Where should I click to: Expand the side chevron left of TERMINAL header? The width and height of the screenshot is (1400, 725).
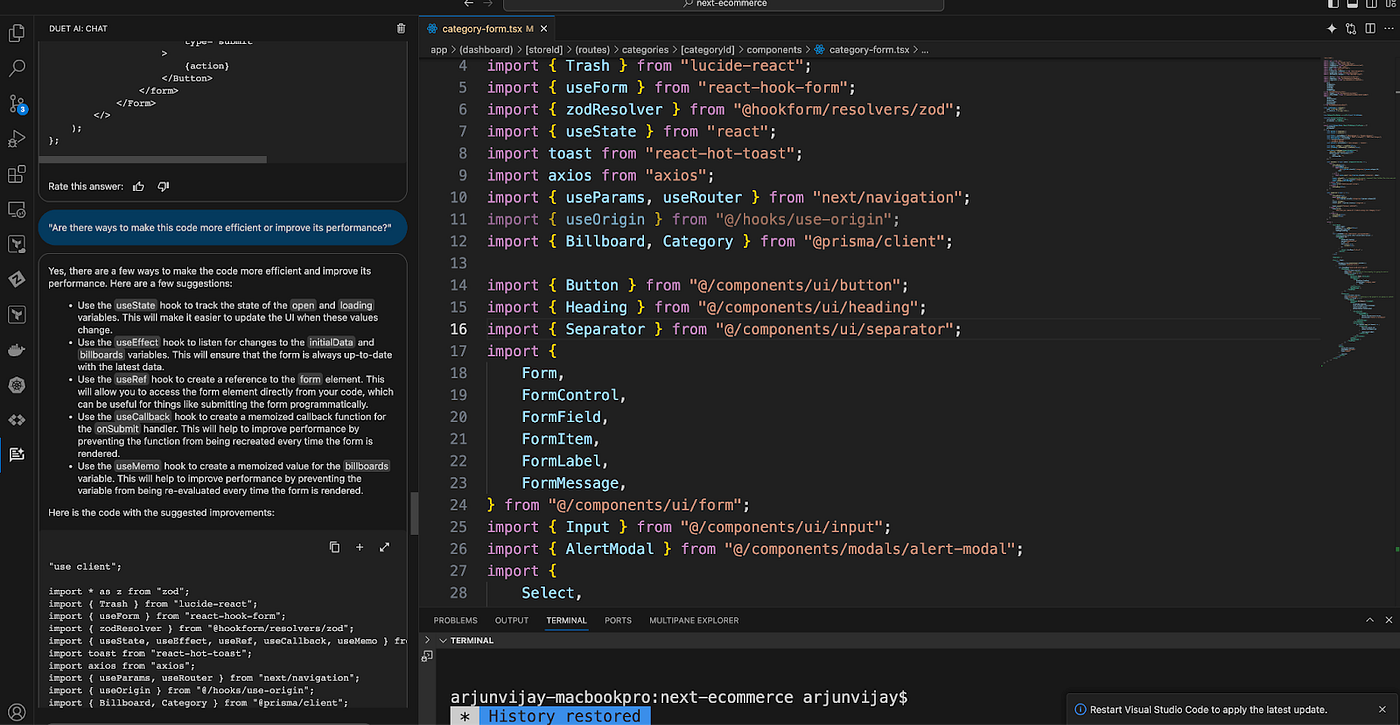(428, 640)
